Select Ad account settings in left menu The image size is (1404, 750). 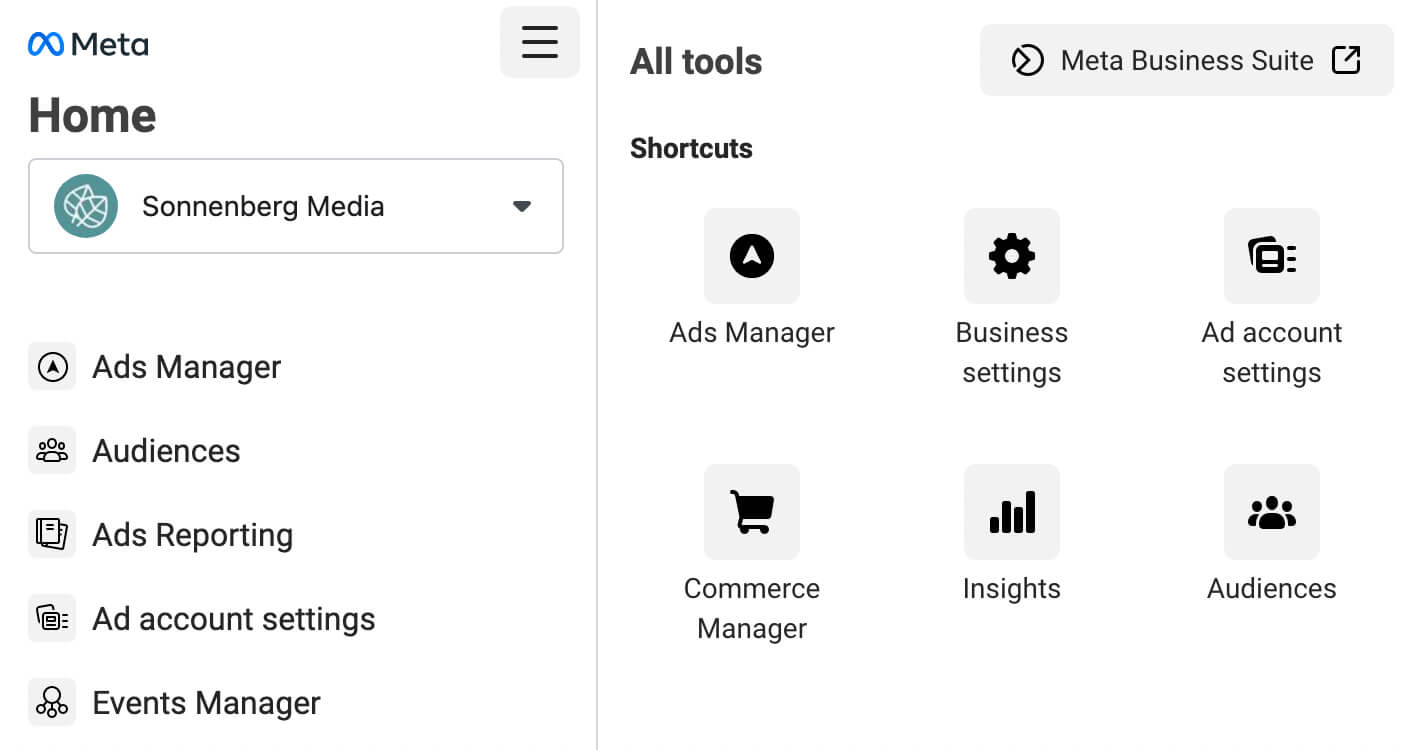[233, 619]
